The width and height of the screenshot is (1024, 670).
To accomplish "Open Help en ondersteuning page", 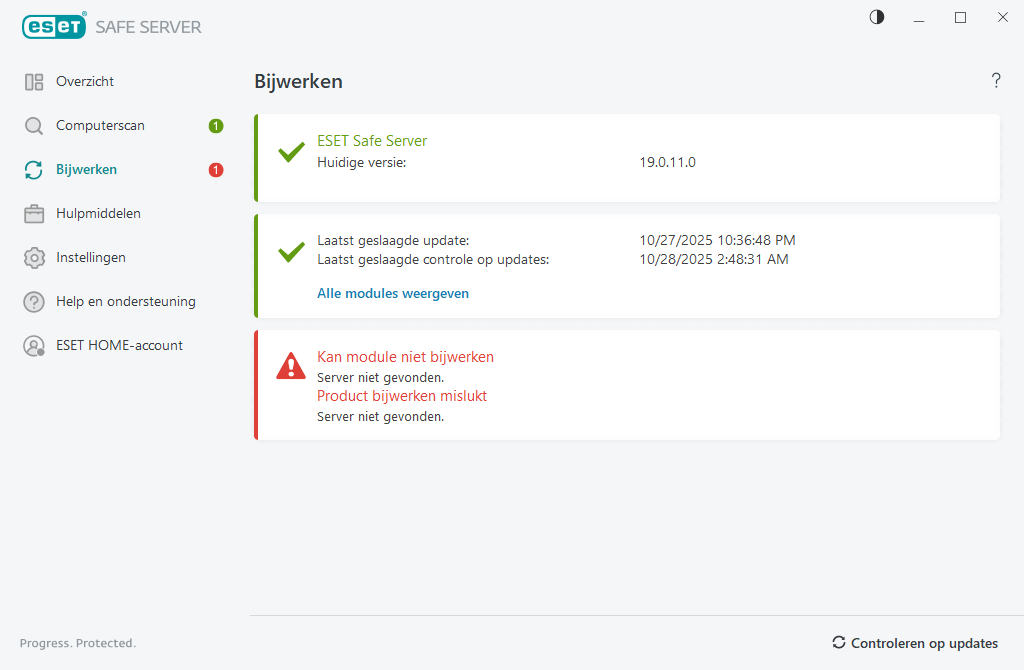I will point(126,302).
